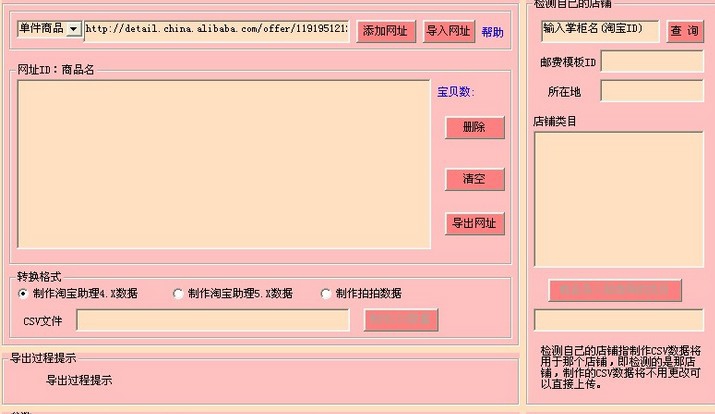715x414 pixels.
Task: Click the 查询 button
Action: 685,31
